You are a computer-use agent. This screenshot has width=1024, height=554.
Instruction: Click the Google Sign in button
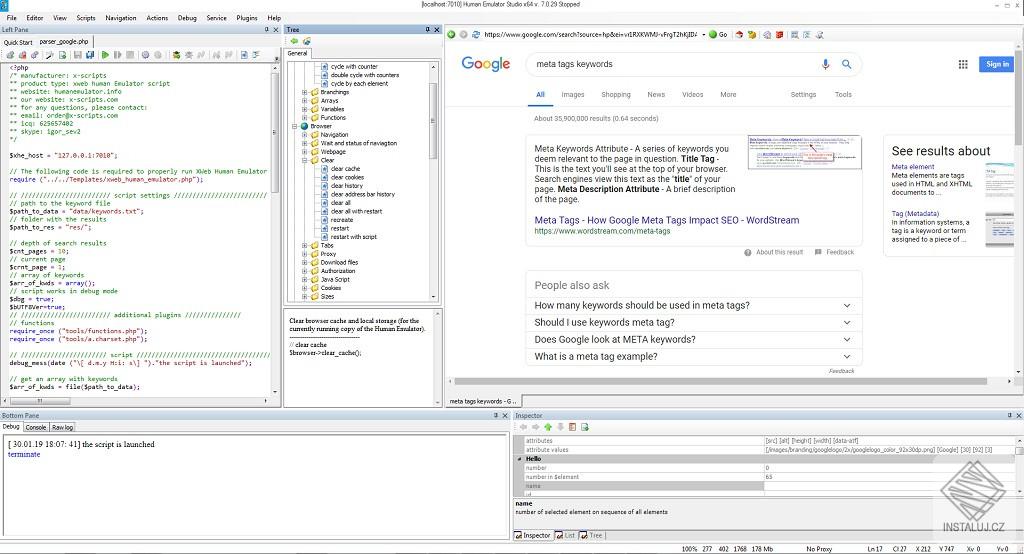point(997,64)
